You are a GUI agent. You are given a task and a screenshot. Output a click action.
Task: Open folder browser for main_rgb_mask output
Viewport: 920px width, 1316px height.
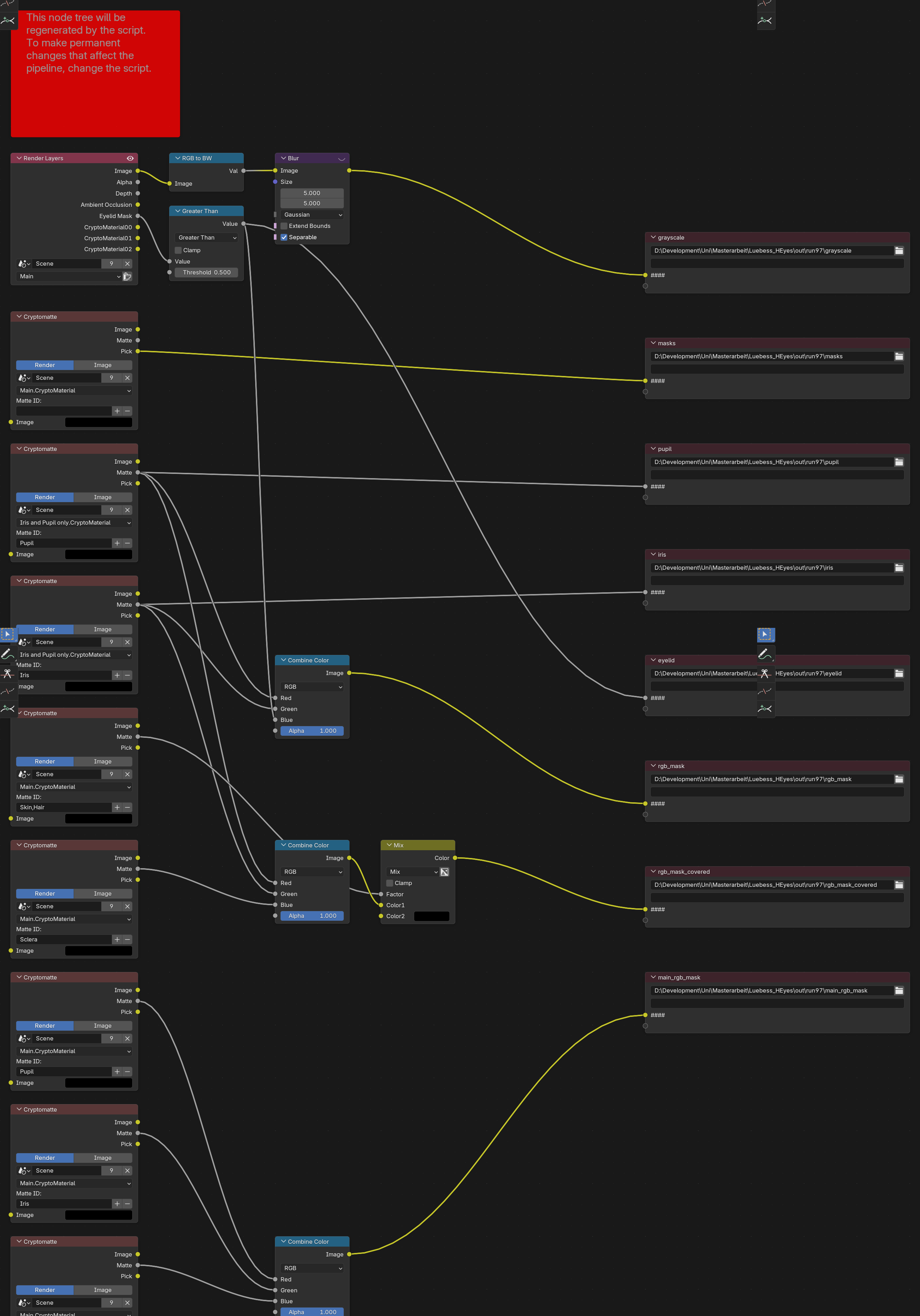click(899, 990)
